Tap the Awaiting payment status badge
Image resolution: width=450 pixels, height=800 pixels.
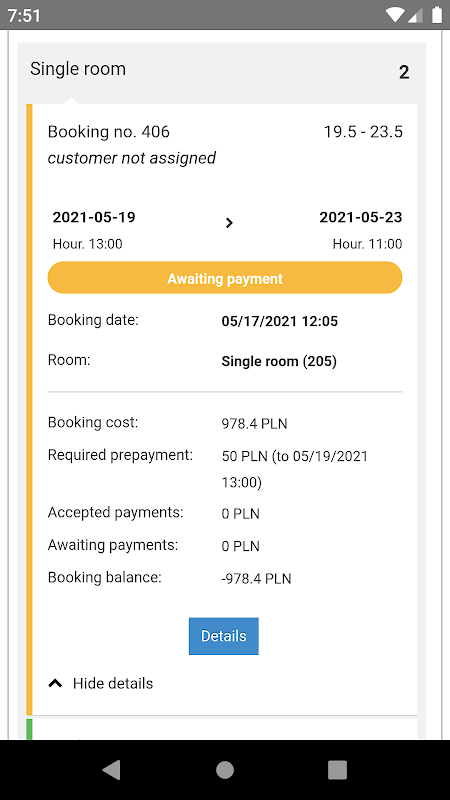pos(225,278)
